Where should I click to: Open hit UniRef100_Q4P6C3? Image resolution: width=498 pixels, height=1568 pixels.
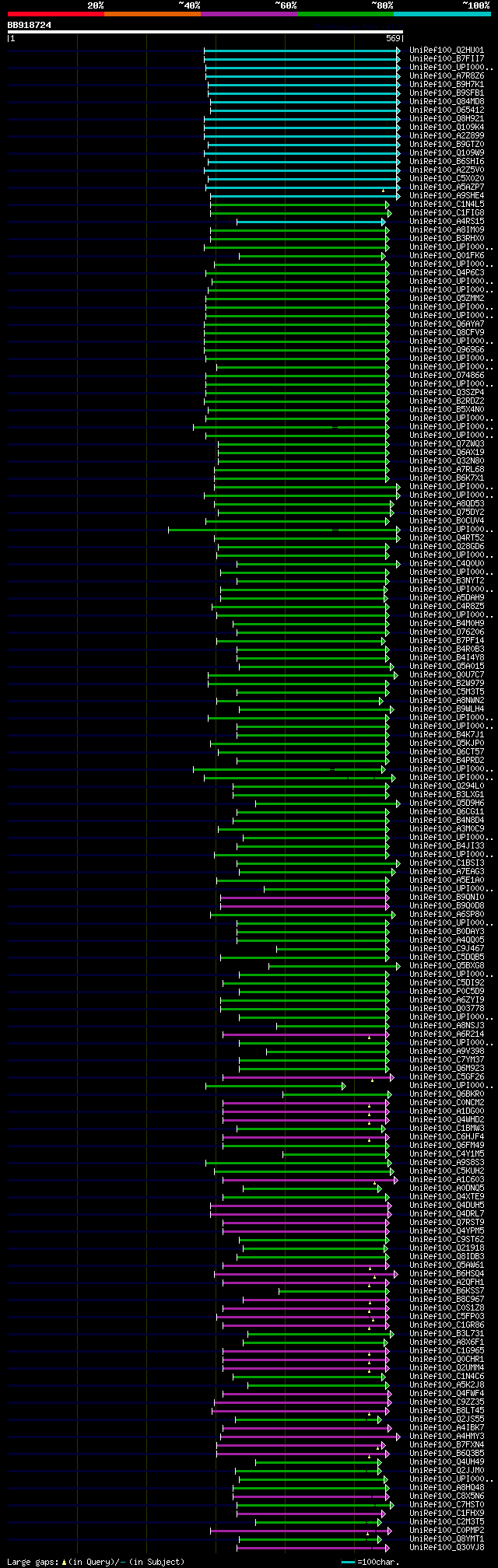pyautogui.click(x=447, y=272)
